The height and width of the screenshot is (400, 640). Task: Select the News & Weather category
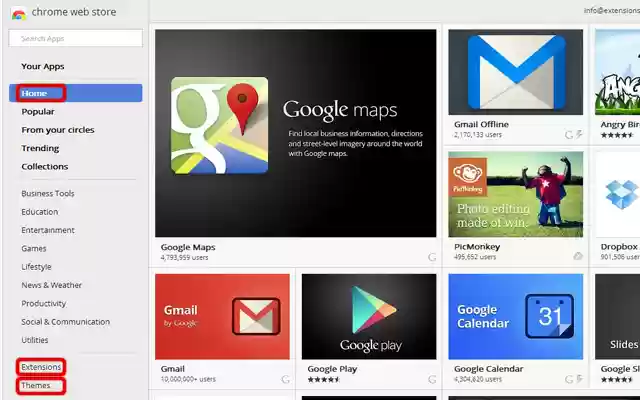click(x=51, y=285)
